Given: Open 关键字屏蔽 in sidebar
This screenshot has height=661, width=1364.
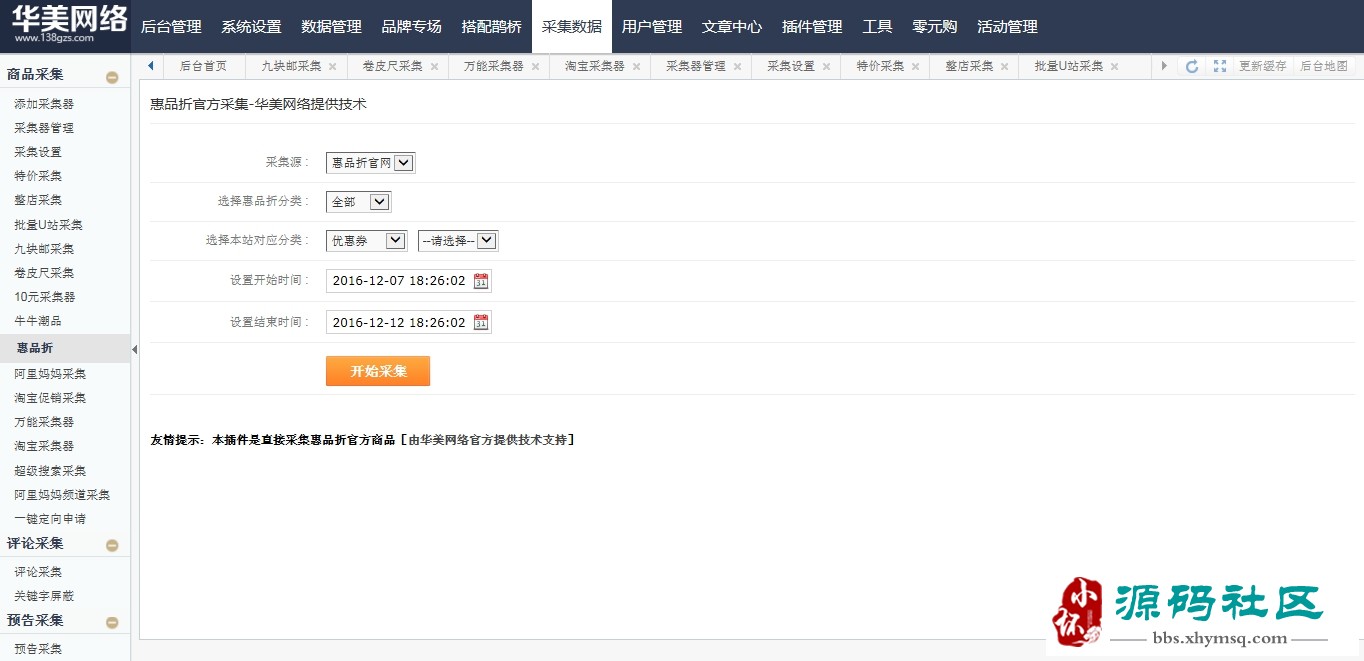Looking at the screenshot, I should pyautogui.click(x=44, y=596).
